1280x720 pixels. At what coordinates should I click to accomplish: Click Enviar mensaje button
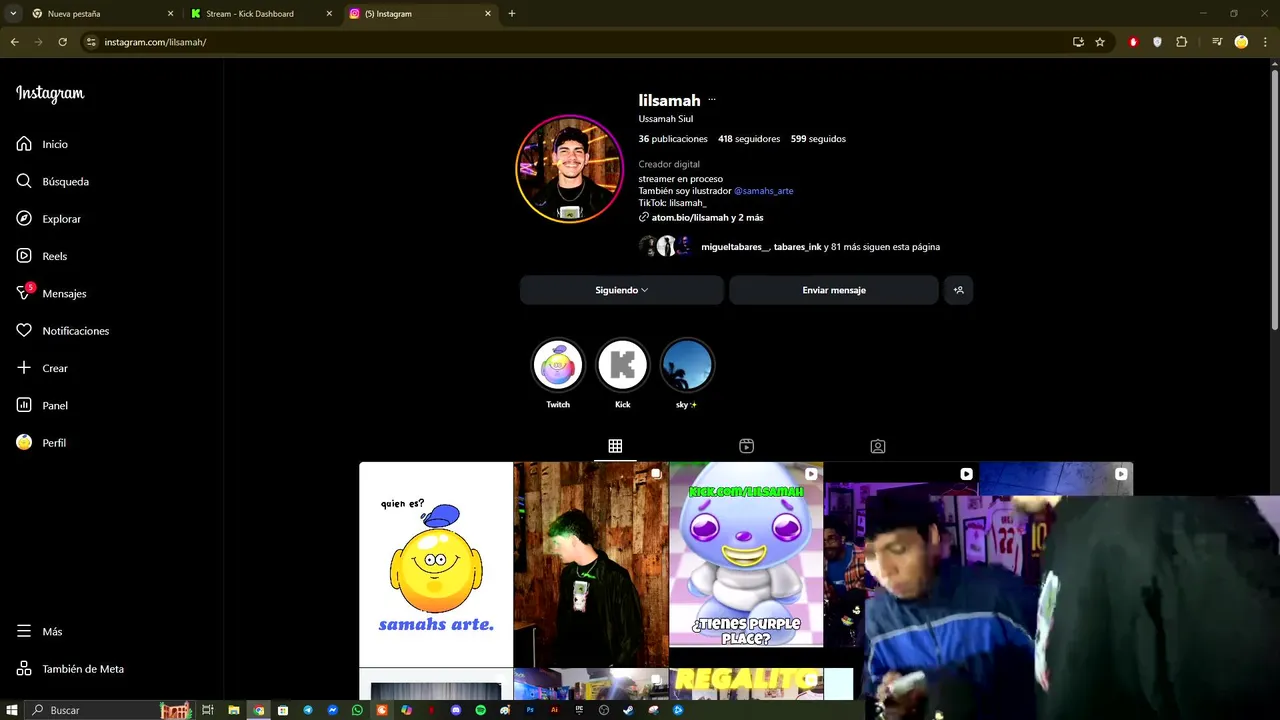[834, 290]
